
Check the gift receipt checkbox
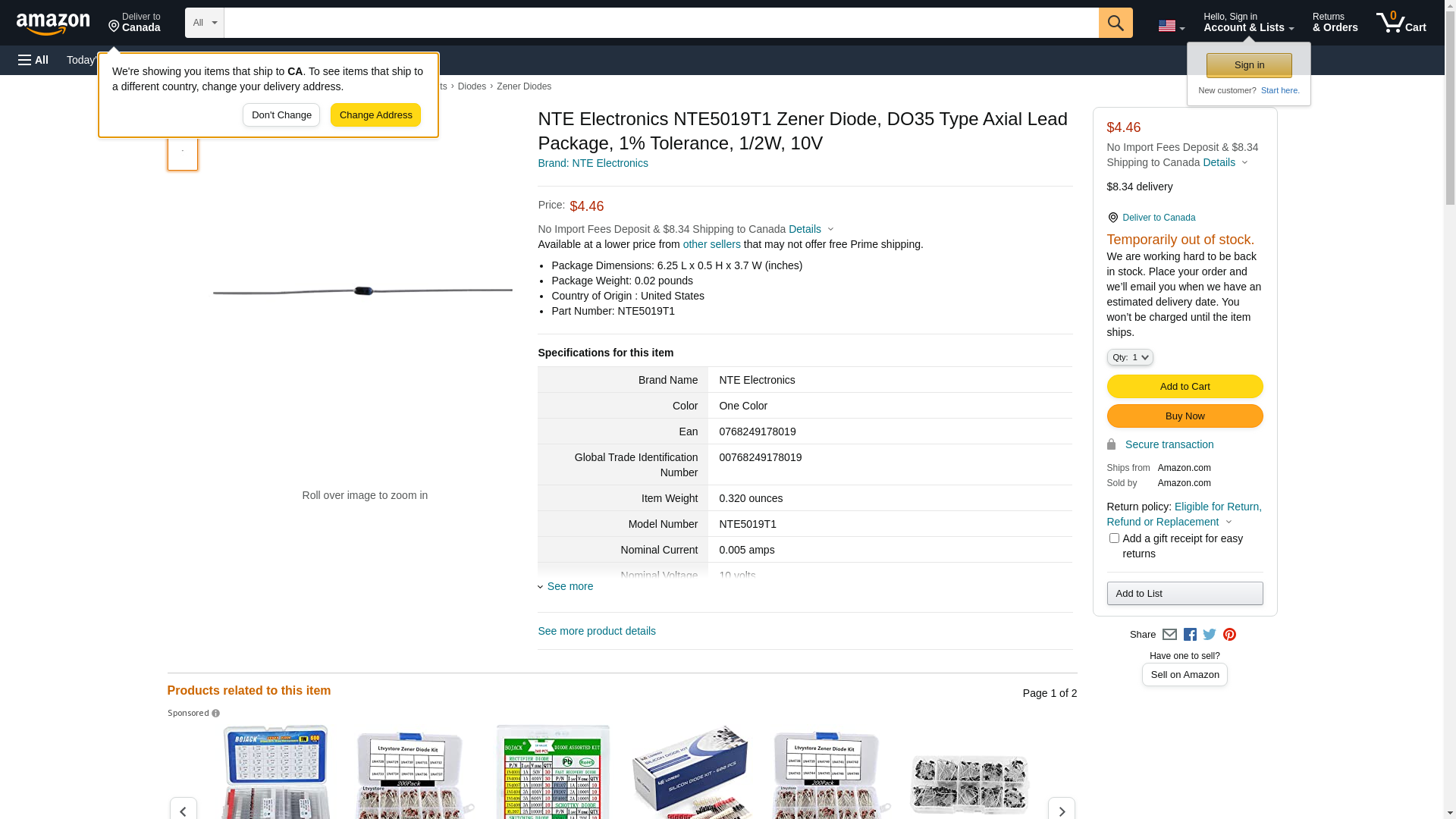pos(1114,538)
